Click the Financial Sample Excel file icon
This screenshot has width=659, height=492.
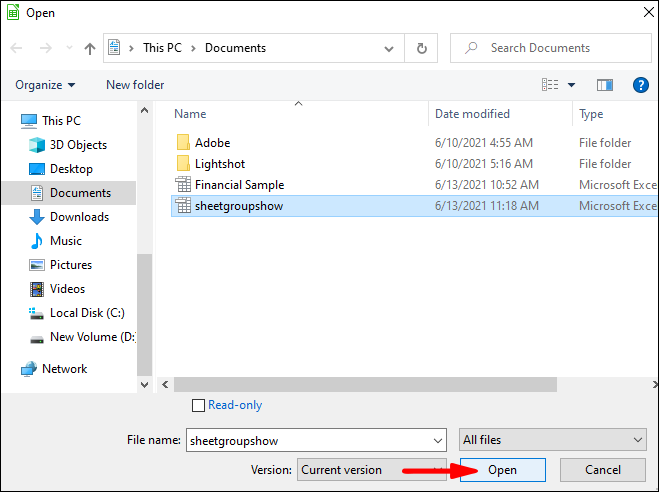pos(183,185)
